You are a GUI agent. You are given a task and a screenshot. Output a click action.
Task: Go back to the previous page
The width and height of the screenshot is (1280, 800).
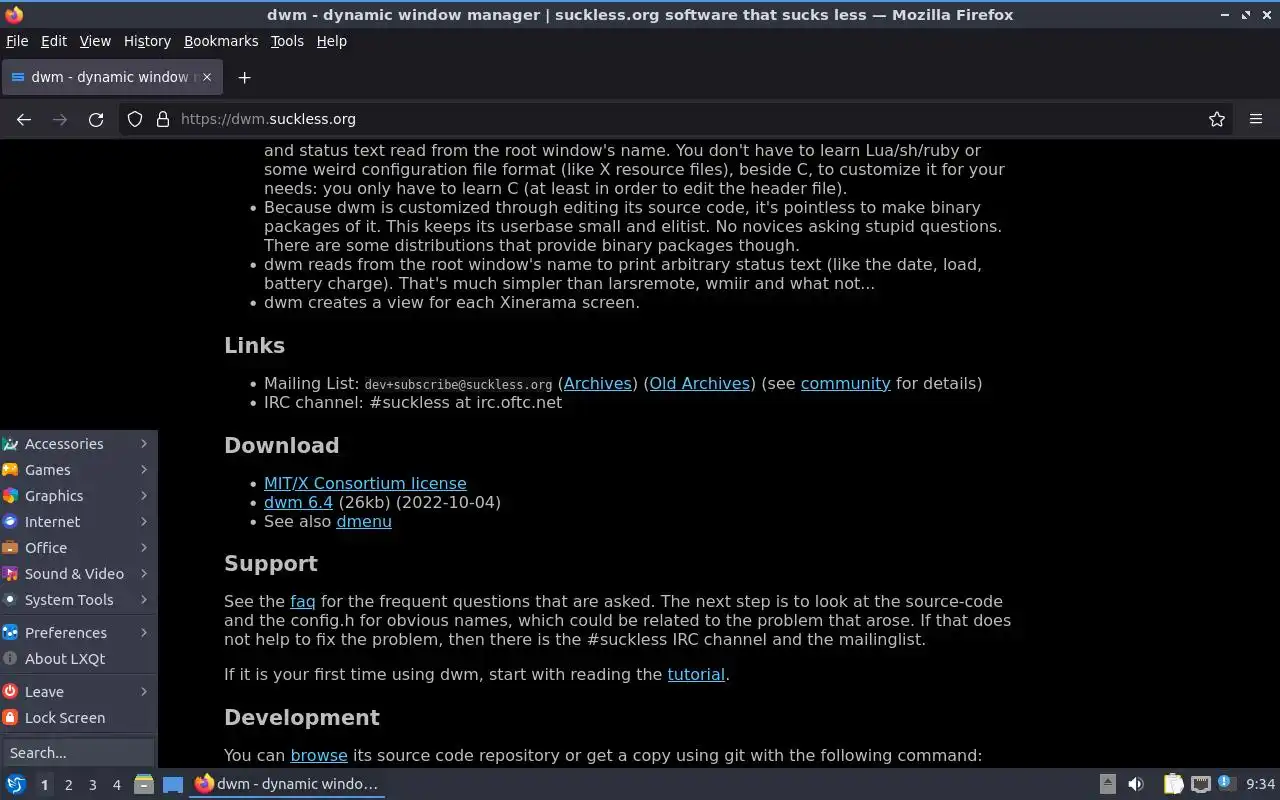(24, 119)
